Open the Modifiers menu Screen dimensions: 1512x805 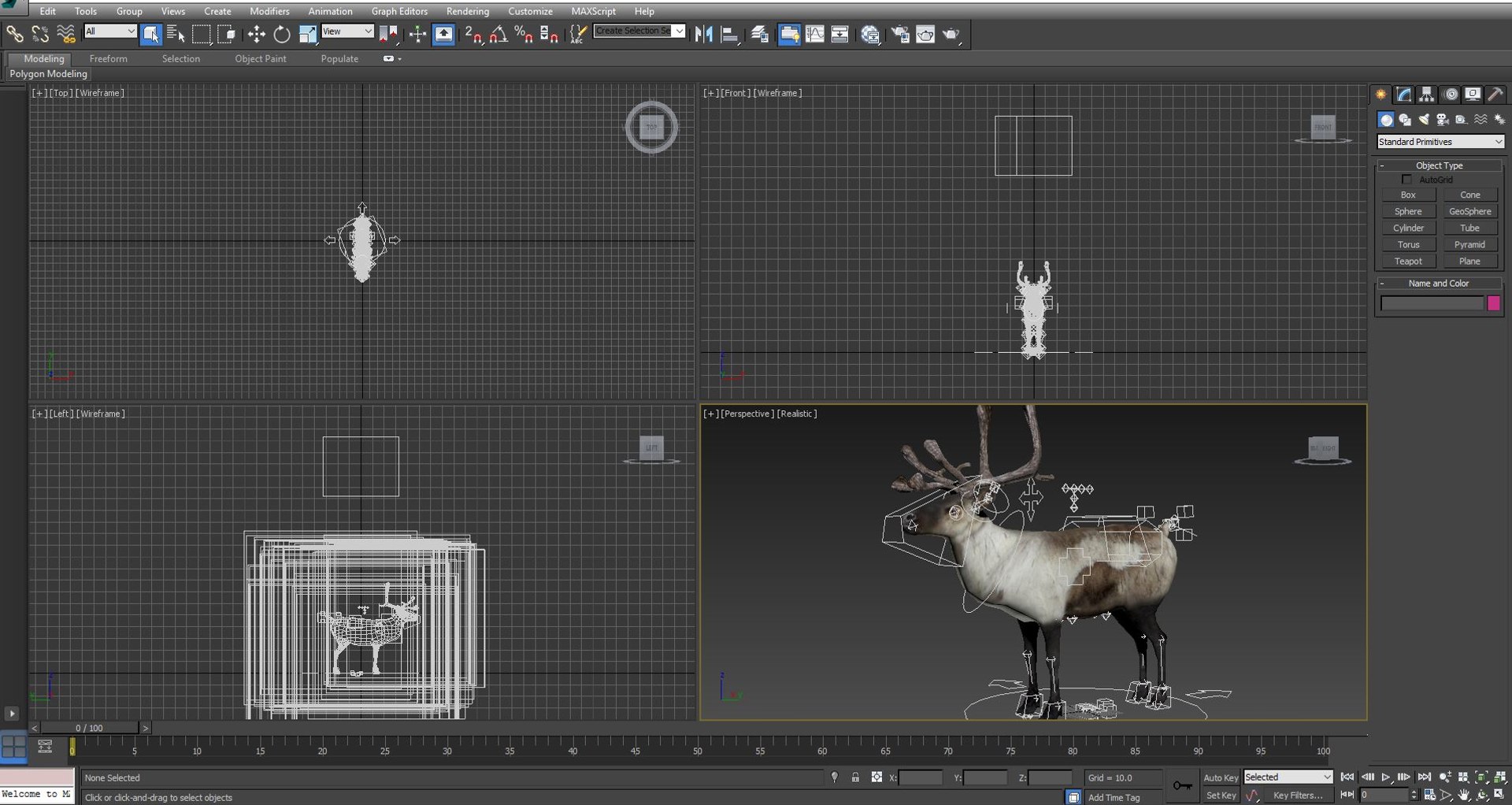tap(269, 11)
